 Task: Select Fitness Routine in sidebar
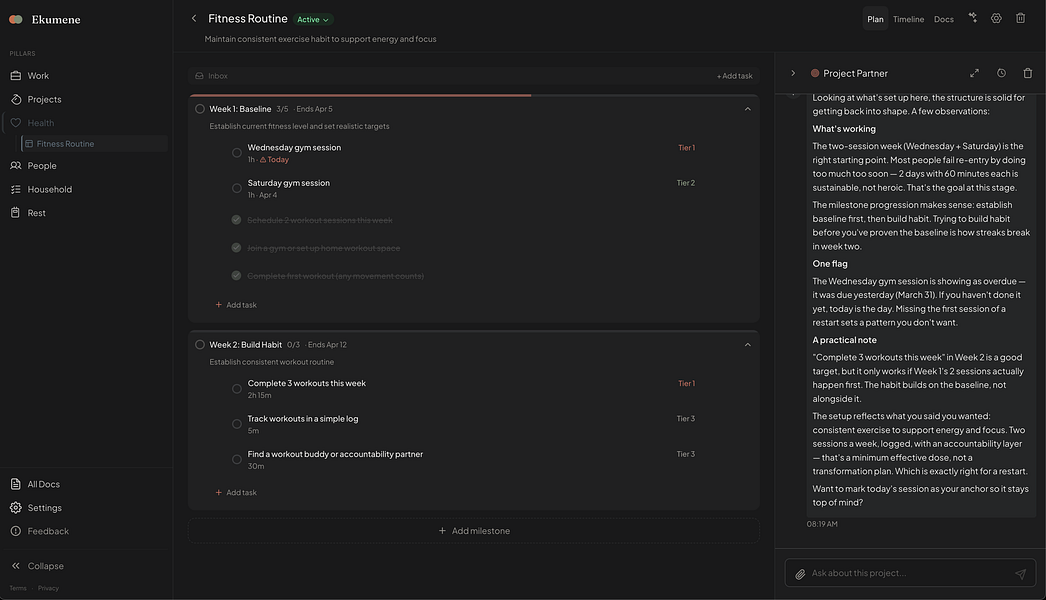point(94,143)
